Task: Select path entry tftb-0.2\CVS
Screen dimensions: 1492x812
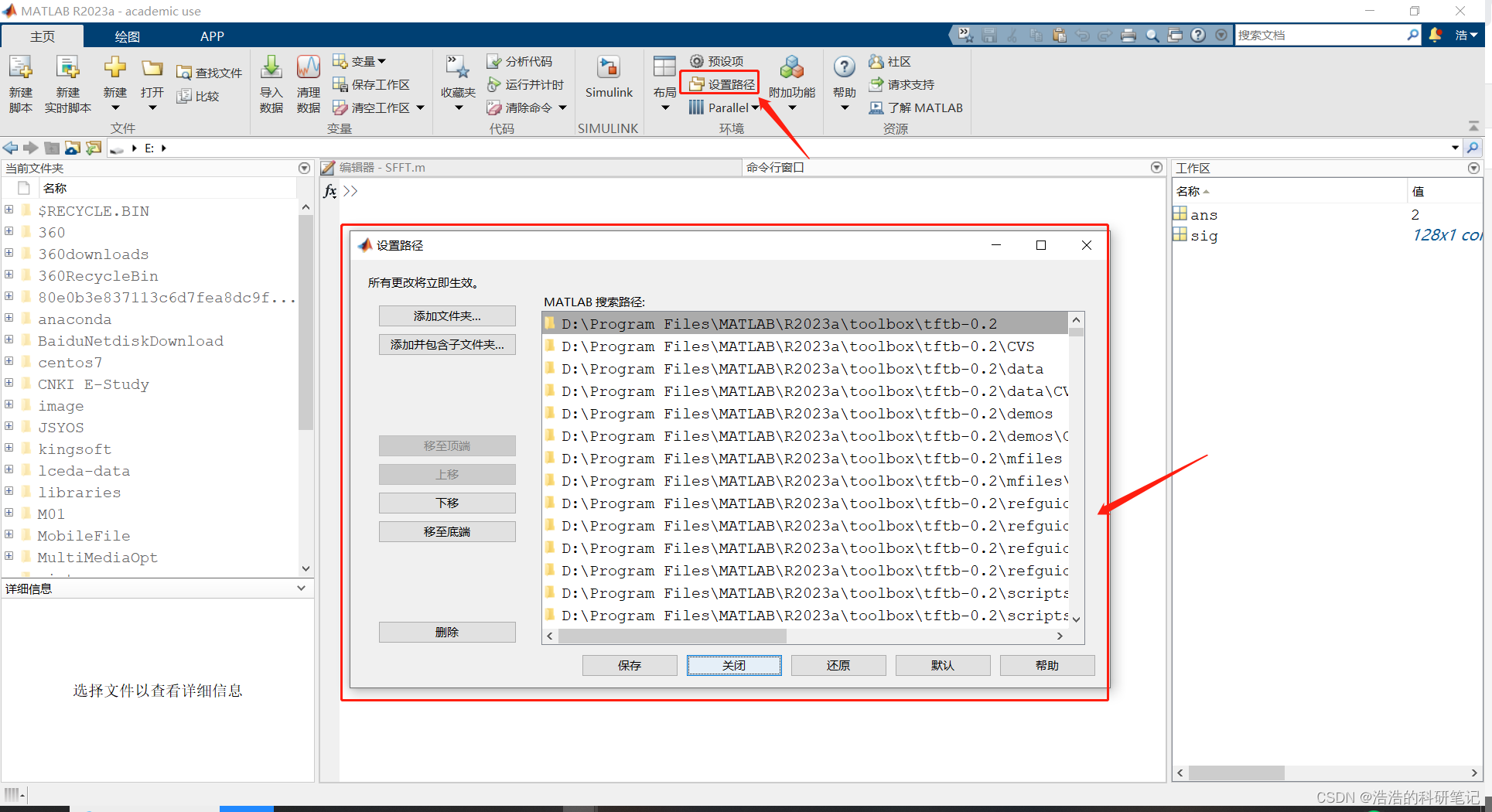Action: click(806, 346)
